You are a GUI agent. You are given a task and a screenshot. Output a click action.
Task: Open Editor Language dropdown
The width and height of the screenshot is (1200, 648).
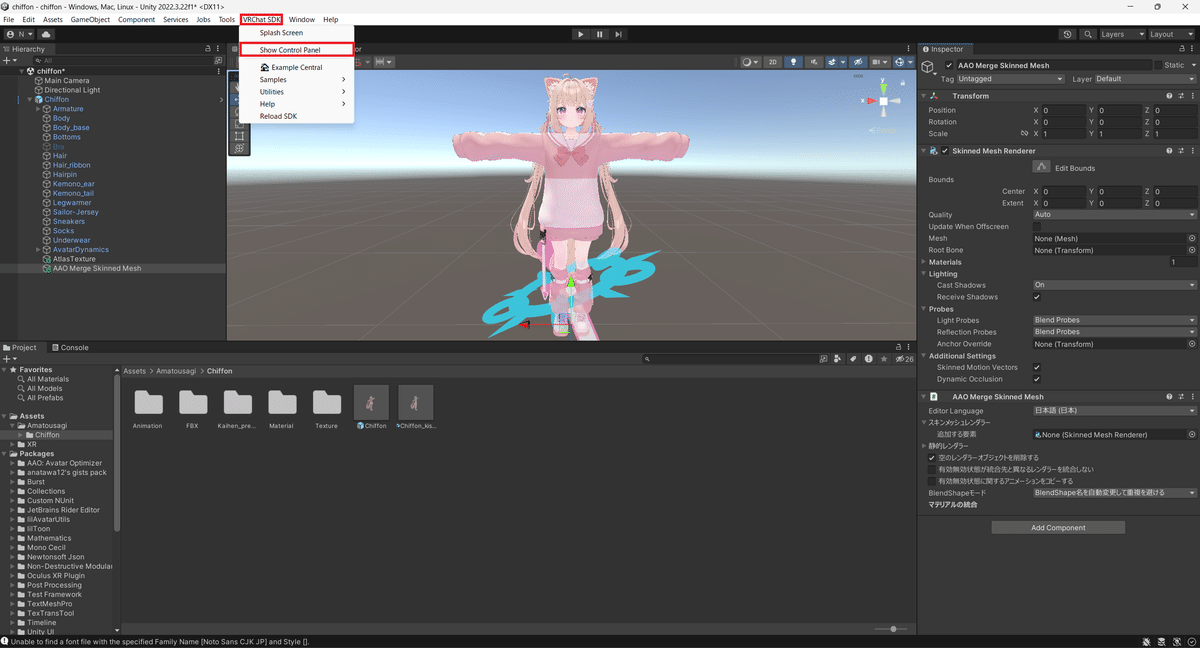coord(1114,411)
